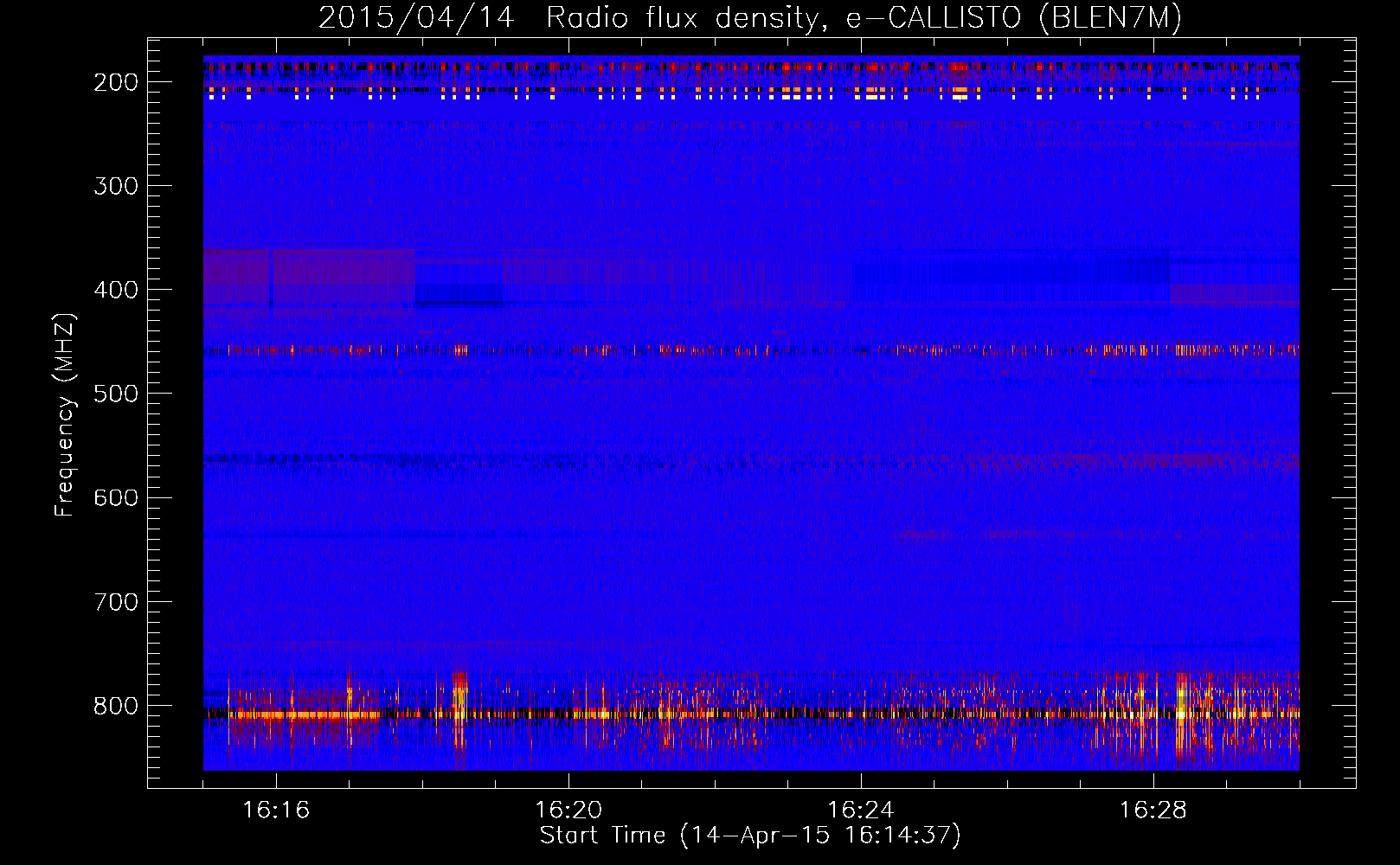This screenshot has height=865, width=1400.
Task: Click the date "2015/04/14" in the title
Action: coord(416,18)
